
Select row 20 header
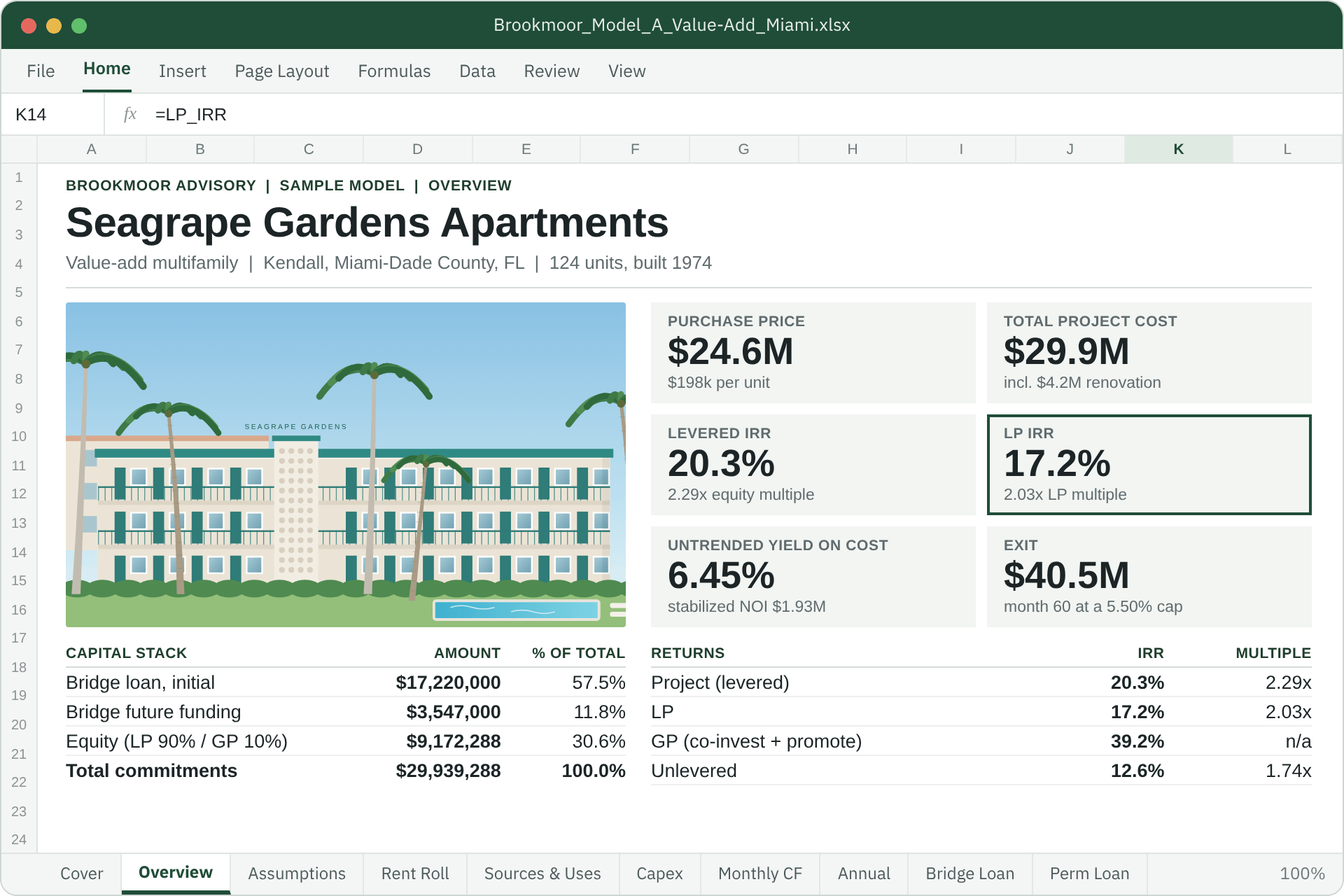(19, 724)
